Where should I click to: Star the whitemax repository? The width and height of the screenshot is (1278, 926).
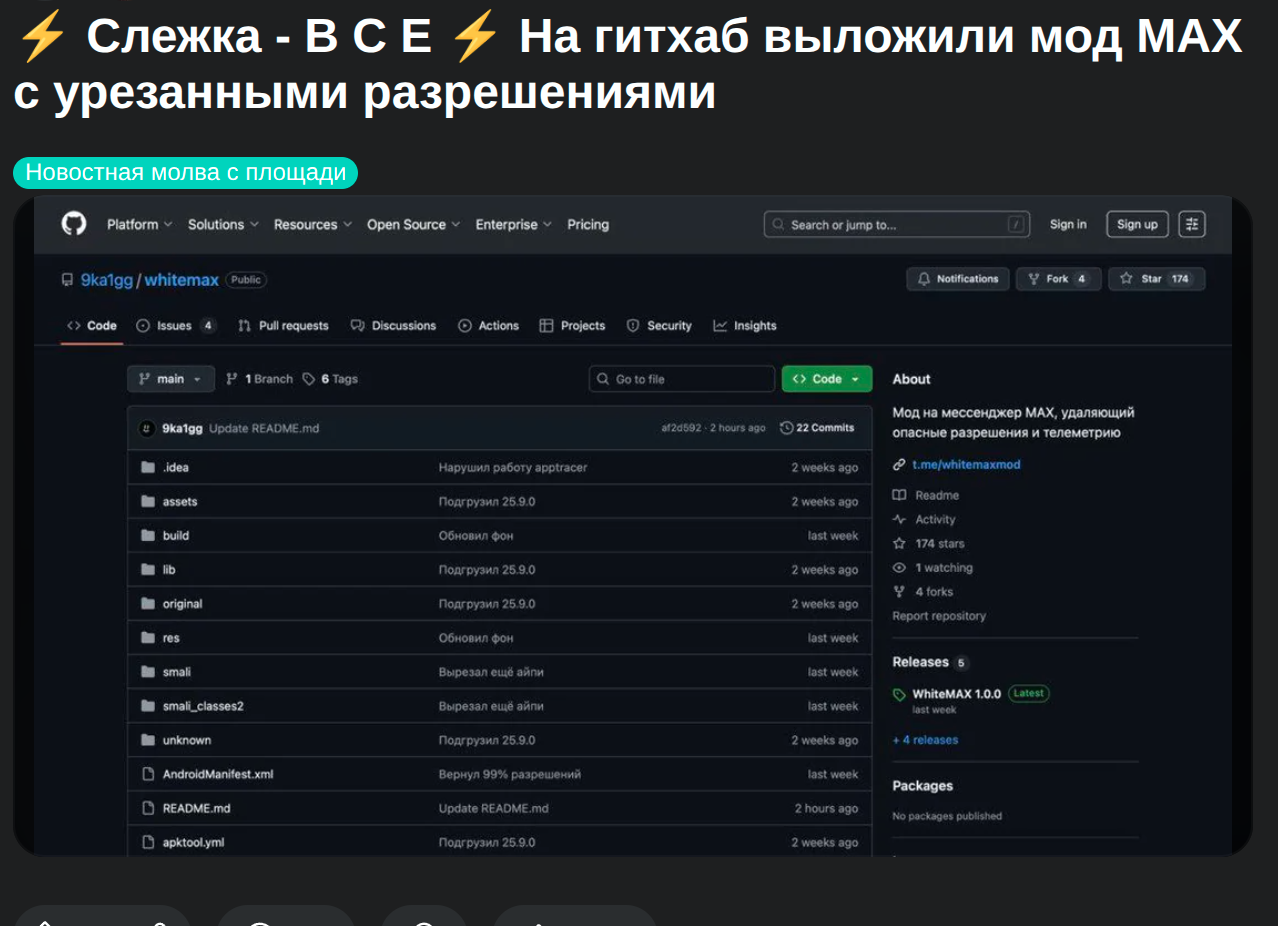click(x=1156, y=279)
